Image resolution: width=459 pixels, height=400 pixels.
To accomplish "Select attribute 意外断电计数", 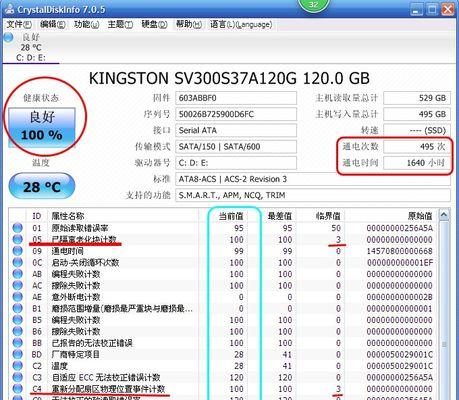I will [x=76, y=297].
